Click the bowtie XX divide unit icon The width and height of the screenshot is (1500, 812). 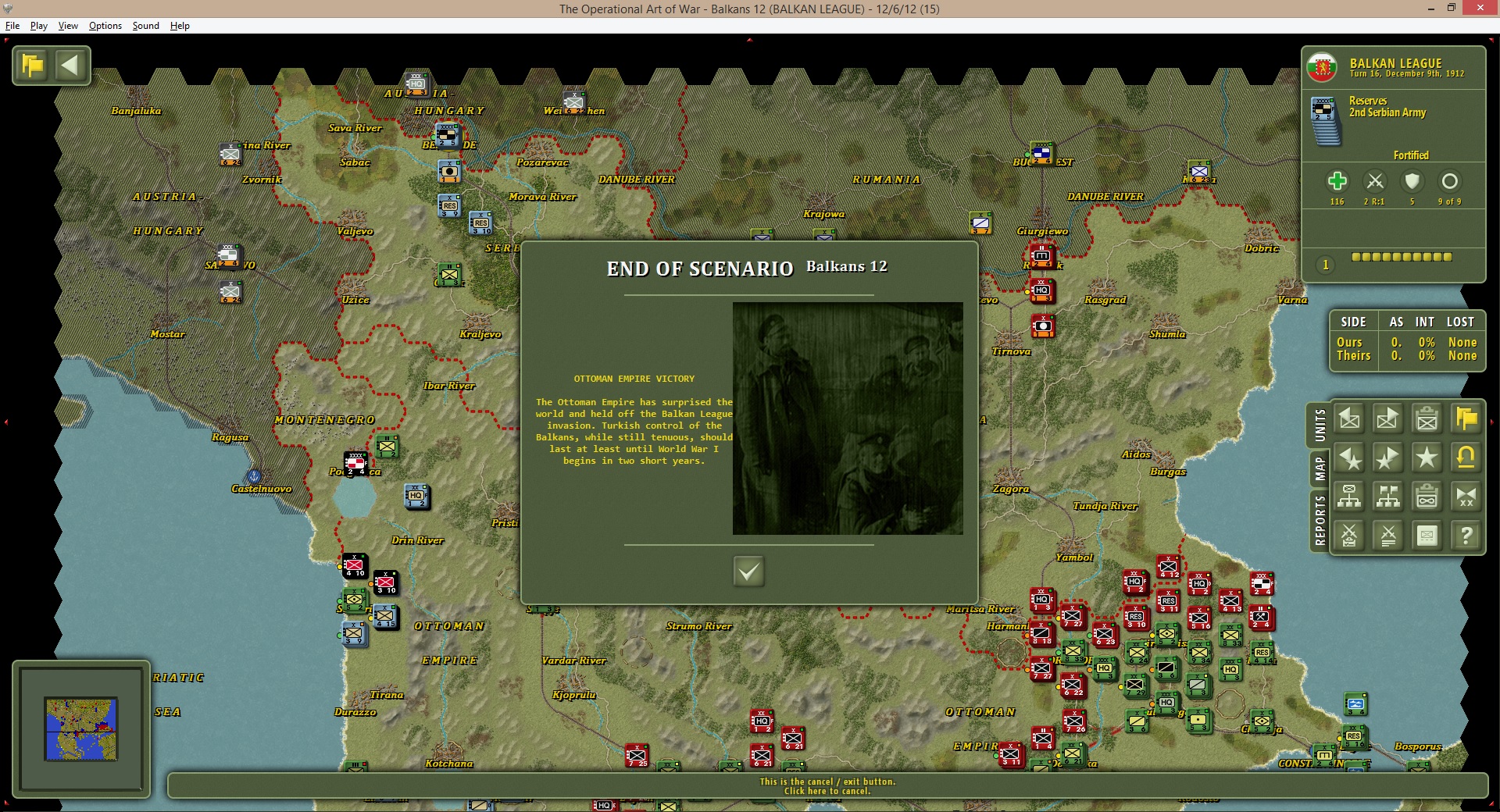pyautogui.click(x=1466, y=497)
